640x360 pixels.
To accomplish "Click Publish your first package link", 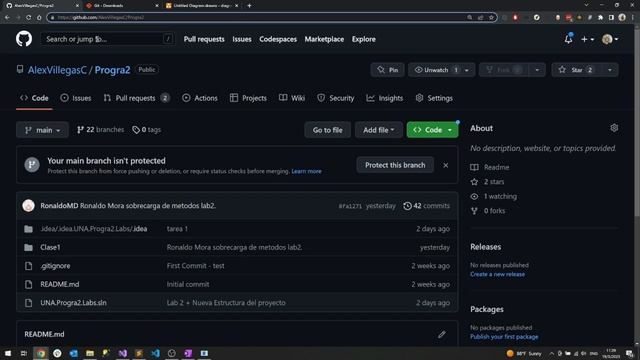I will click(x=504, y=337).
